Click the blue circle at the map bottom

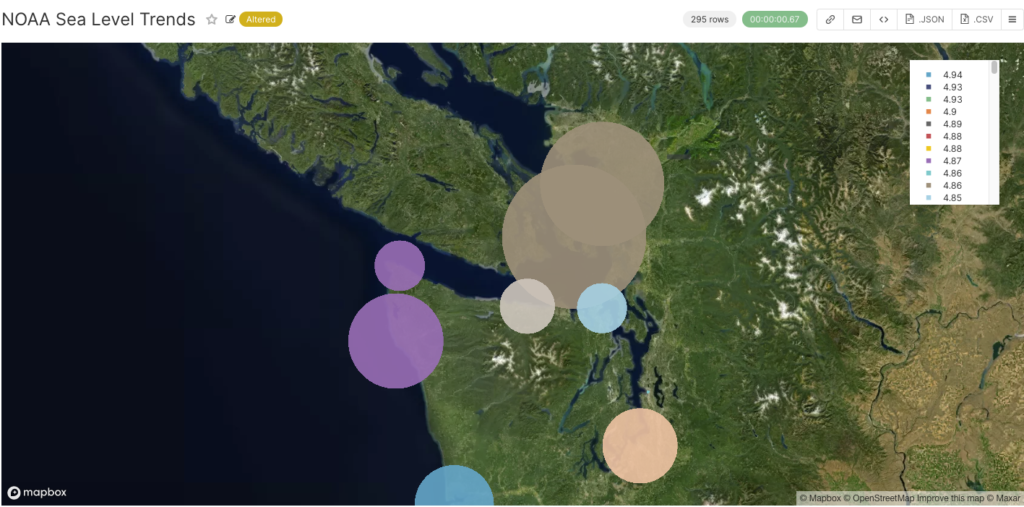(x=455, y=486)
